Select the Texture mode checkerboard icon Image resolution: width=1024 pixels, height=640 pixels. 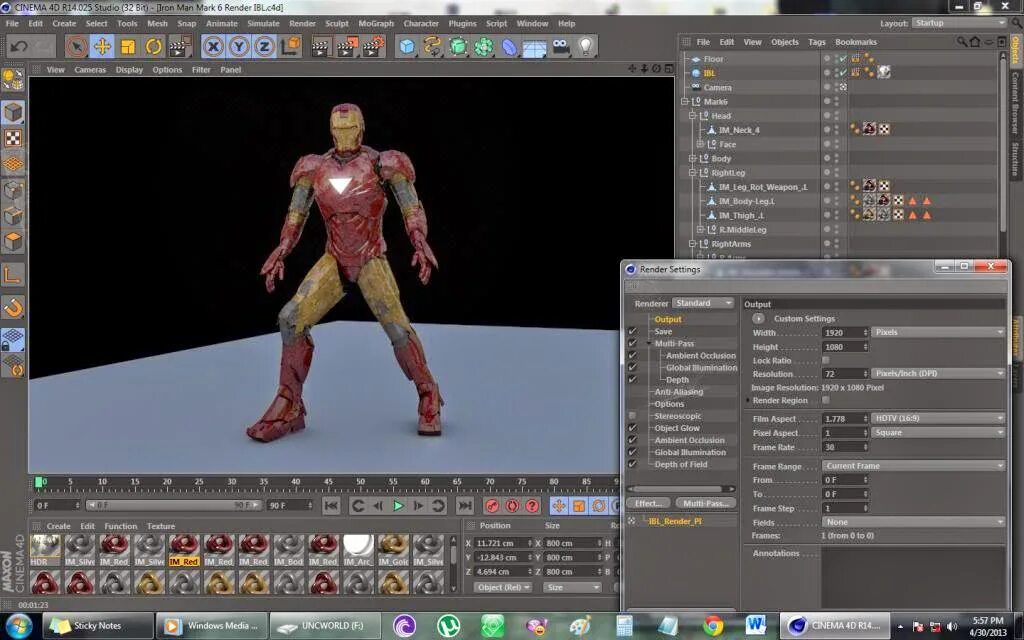click(x=13, y=138)
